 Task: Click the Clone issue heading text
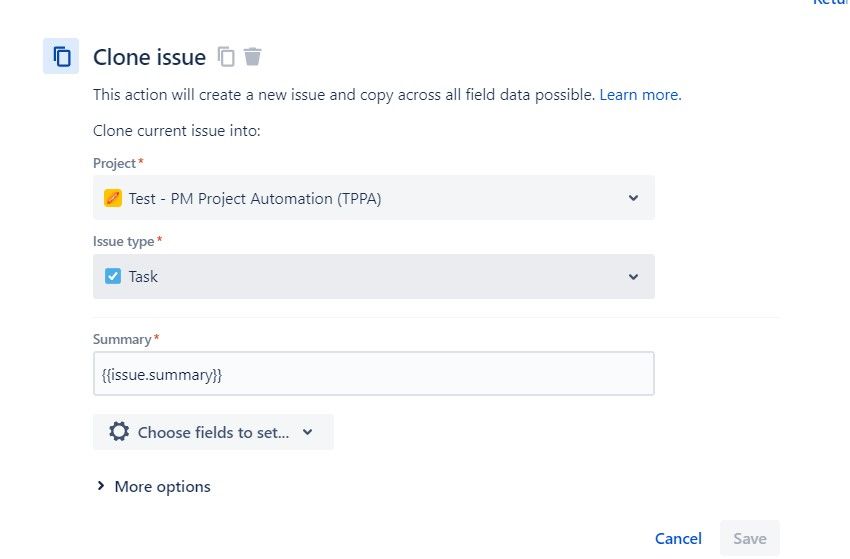pos(149,57)
